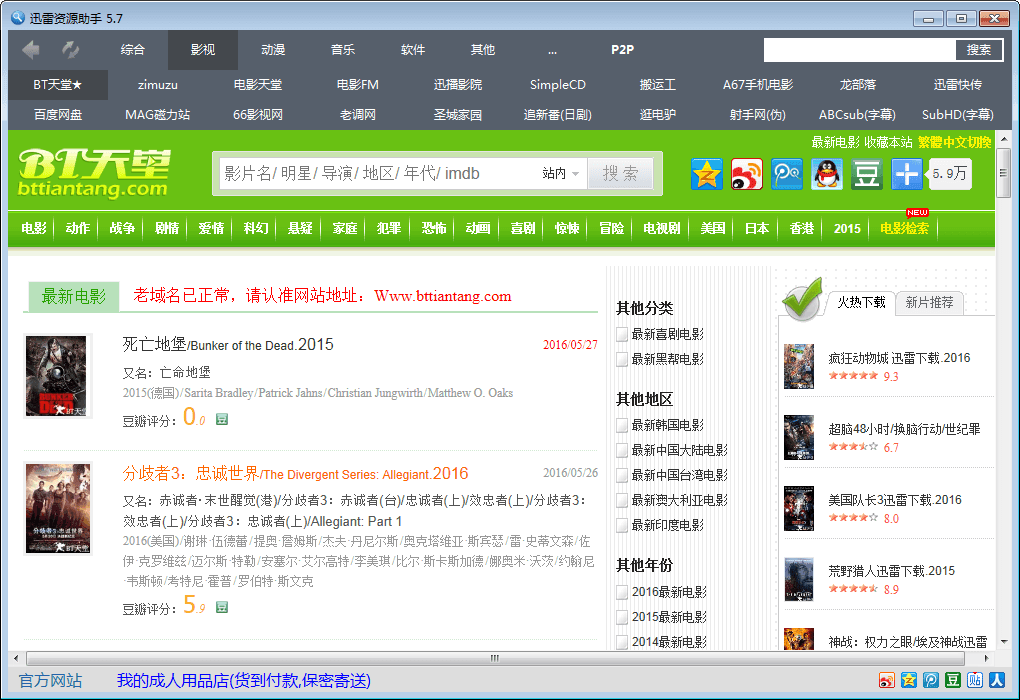Enable the 2016最新电影 checkbox
This screenshot has width=1020, height=700.
point(622,592)
